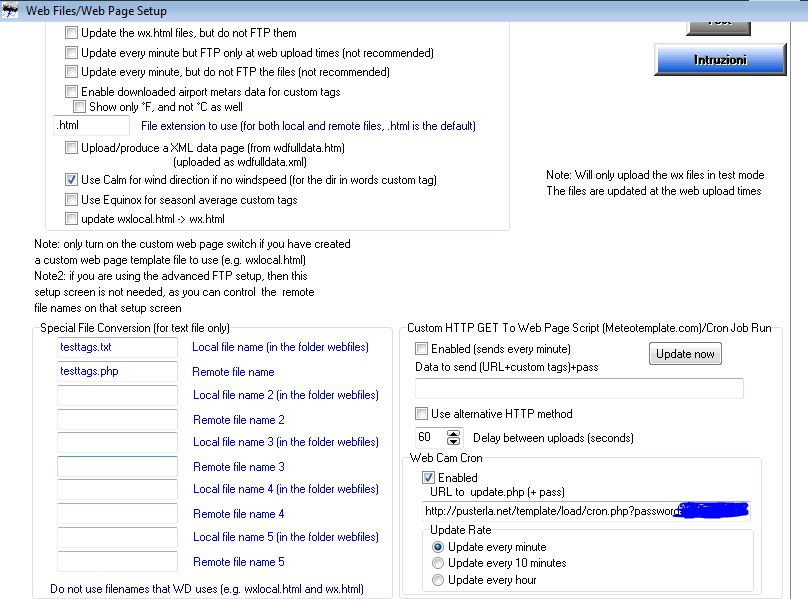Click the '(uploaded as wdfulldata.xml)' text
Image resolution: width=808 pixels, height=599 pixels.
(x=240, y=162)
